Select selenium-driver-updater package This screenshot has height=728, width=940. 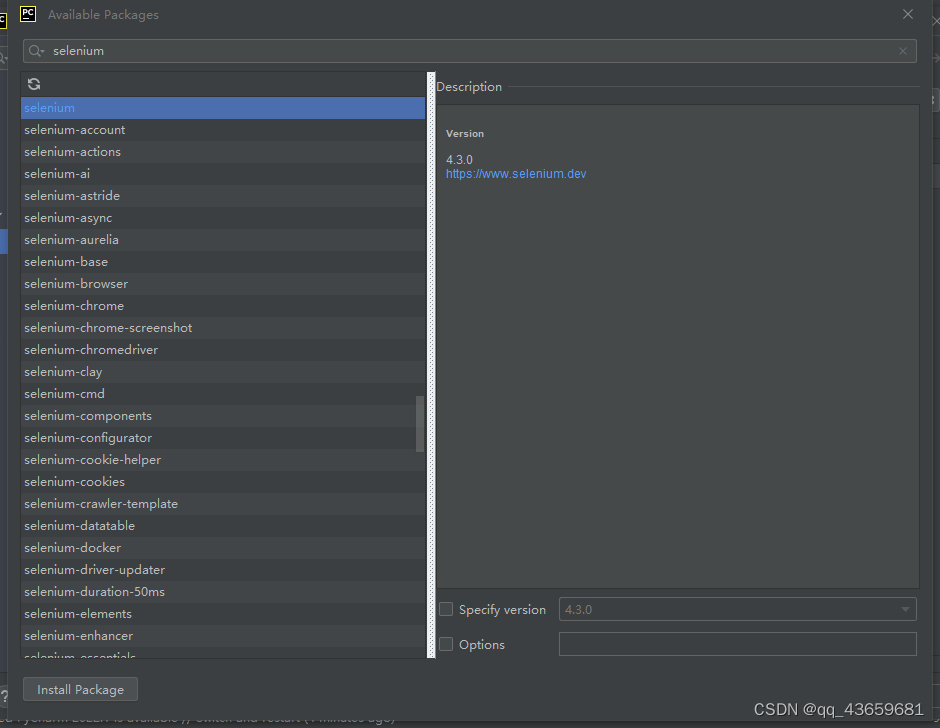click(x=223, y=570)
